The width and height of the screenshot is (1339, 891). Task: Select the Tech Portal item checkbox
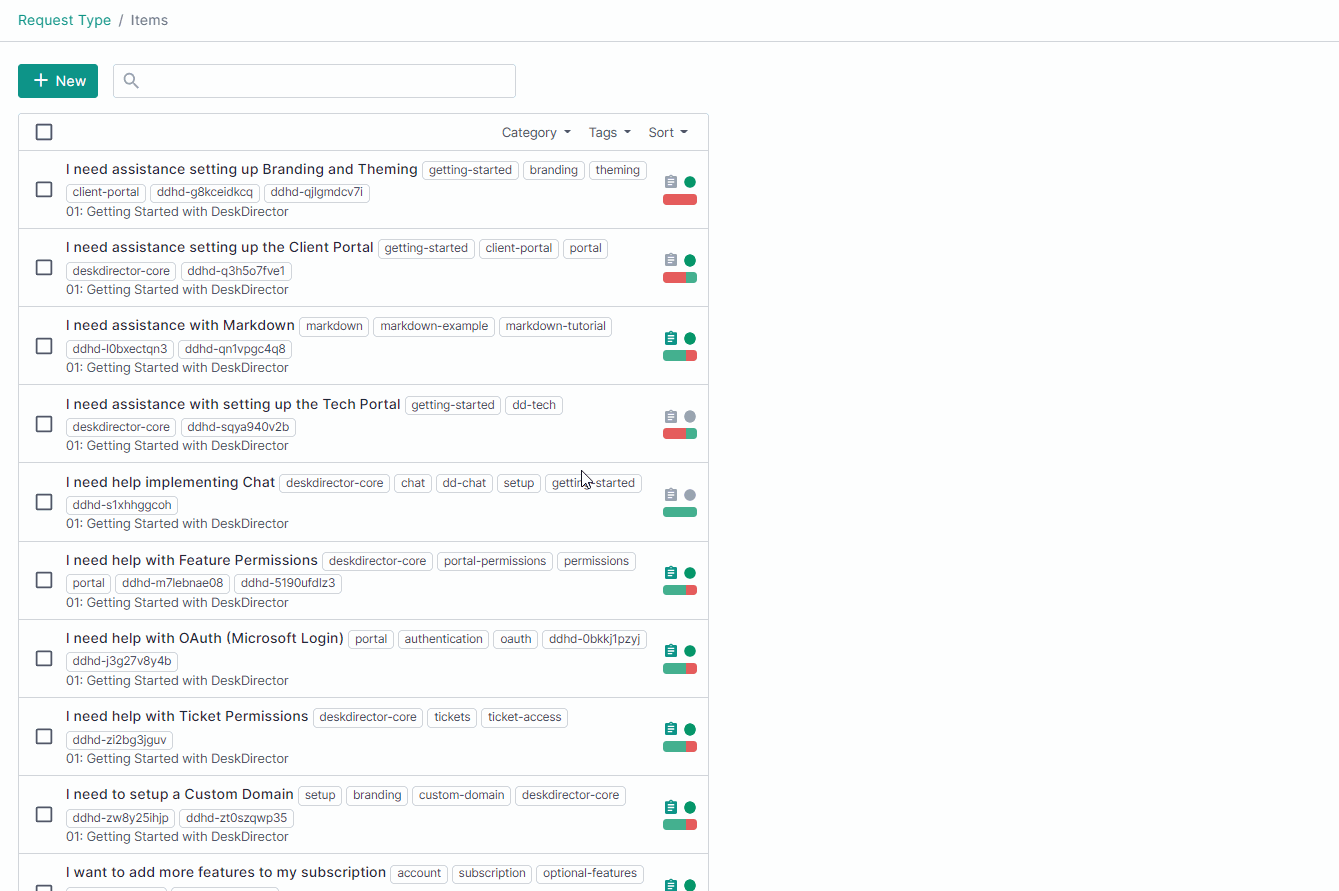click(x=44, y=423)
